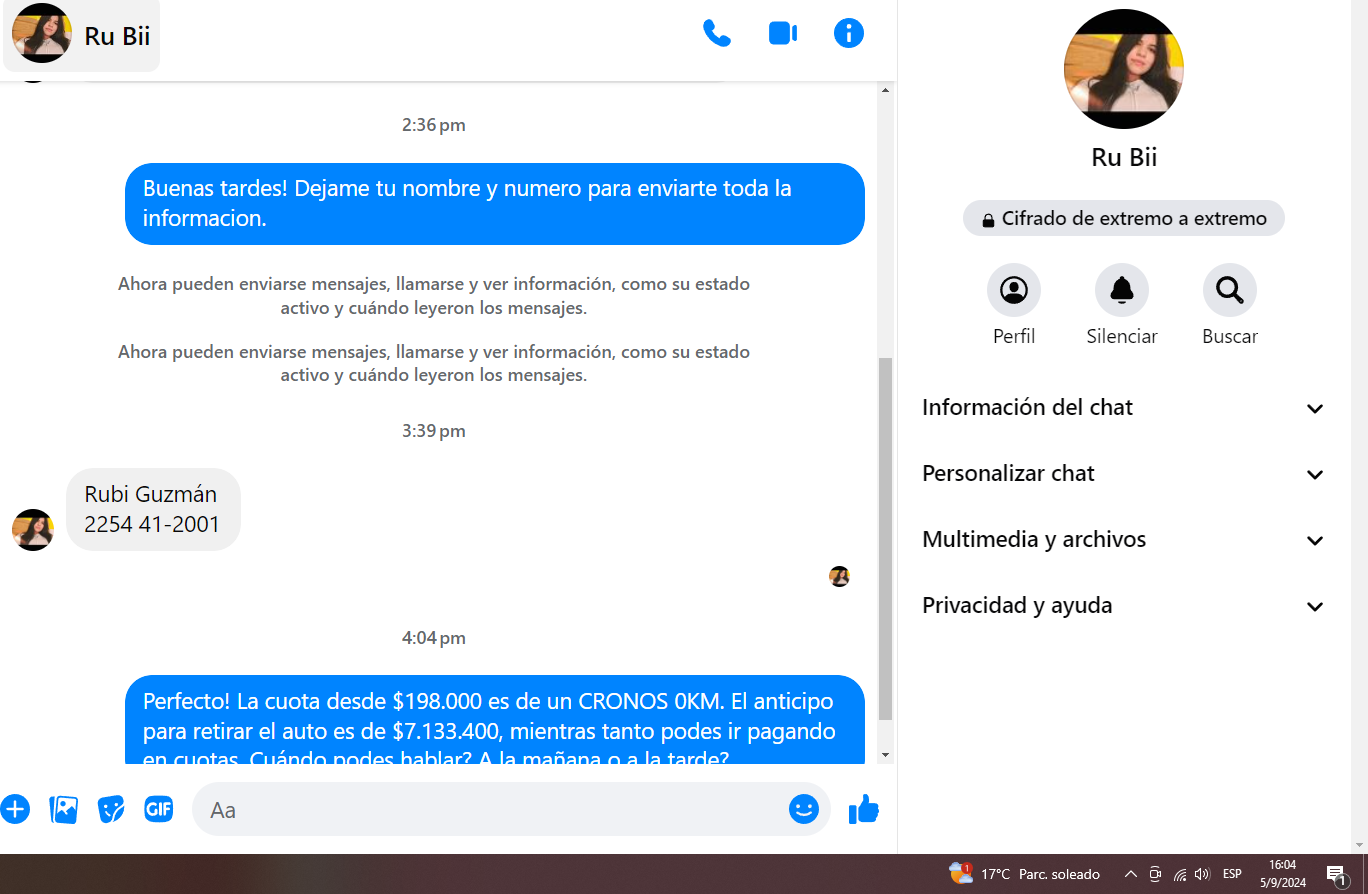Select the Rubi Guzmán phone number message

[153, 509]
